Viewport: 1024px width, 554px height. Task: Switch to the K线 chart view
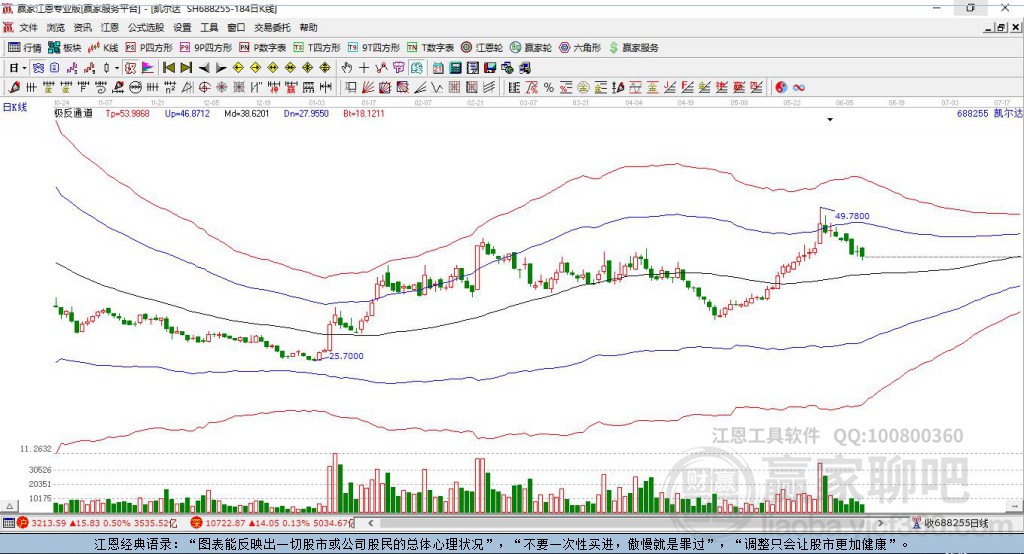coord(104,48)
